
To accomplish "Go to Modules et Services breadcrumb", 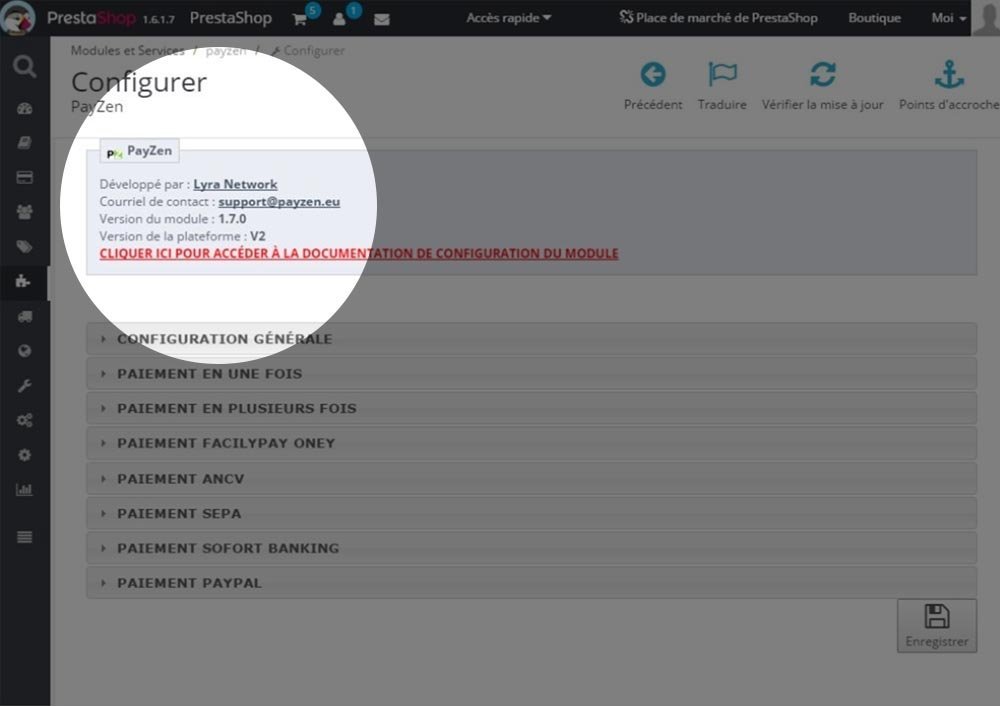I will pos(128,50).
